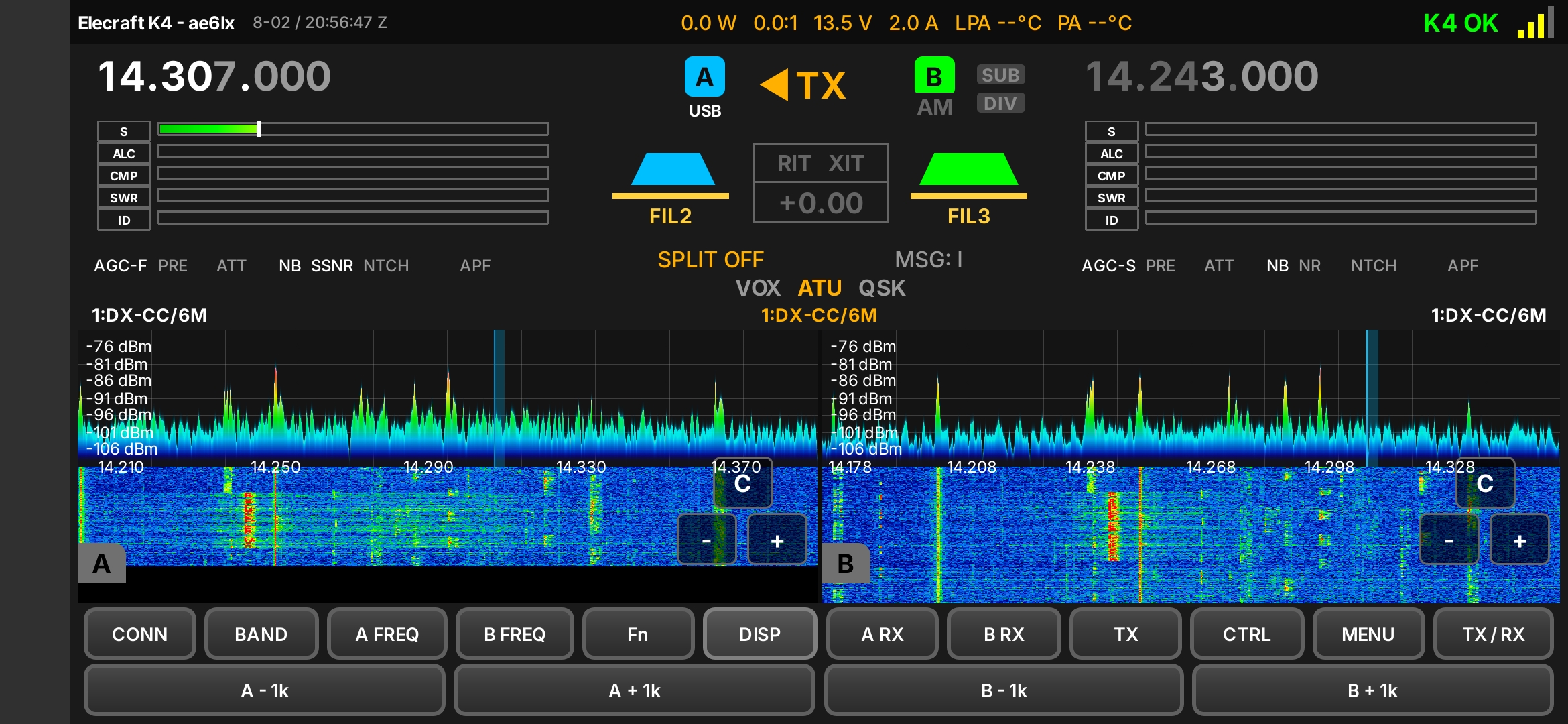This screenshot has height=724, width=1568.
Task: Step VFO A up with A + 1k
Action: point(635,690)
